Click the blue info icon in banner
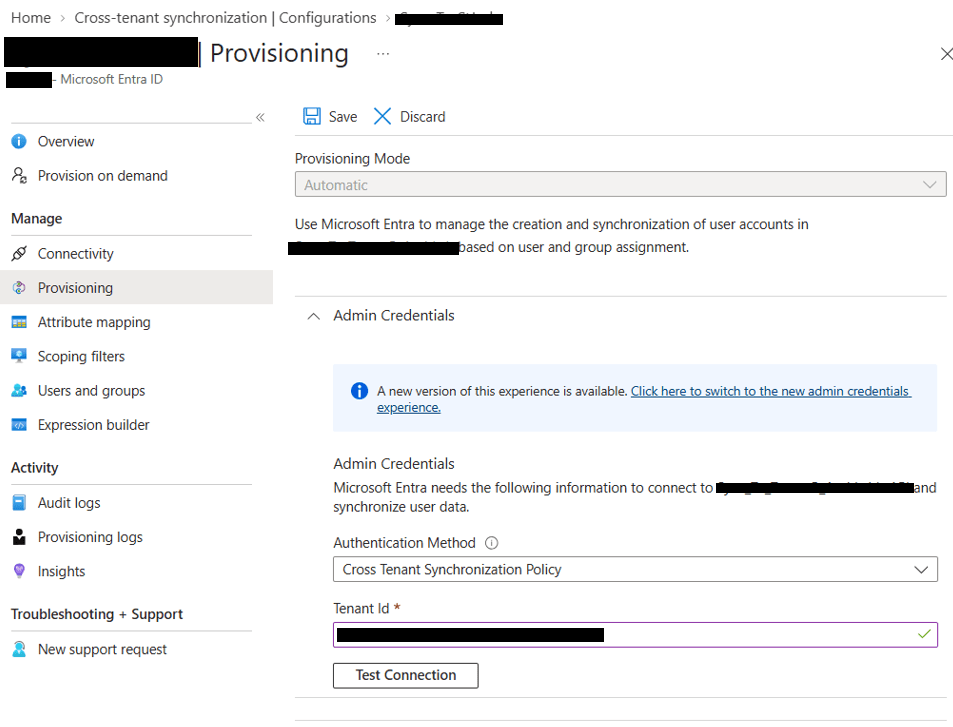Image resolution: width=953 pixels, height=727 pixels. pyautogui.click(x=359, y=391)
